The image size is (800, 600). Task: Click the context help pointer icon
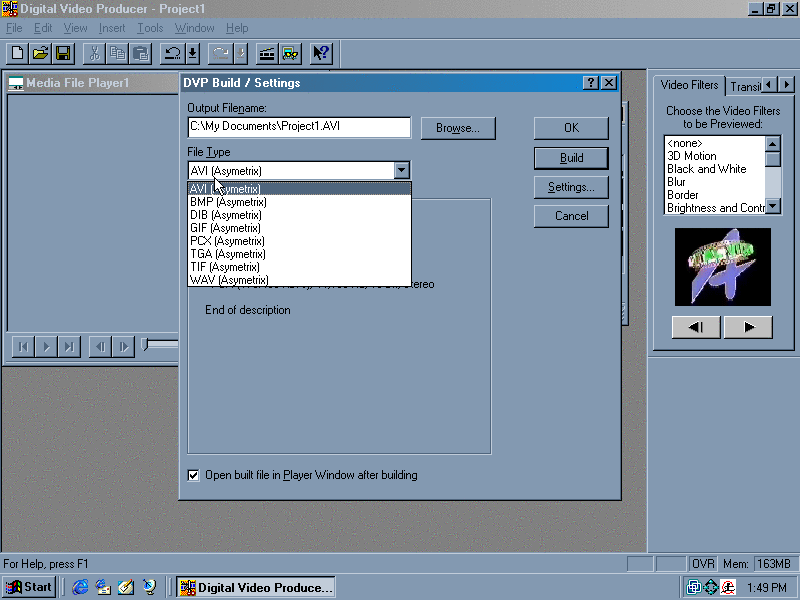tap(321, 53)
